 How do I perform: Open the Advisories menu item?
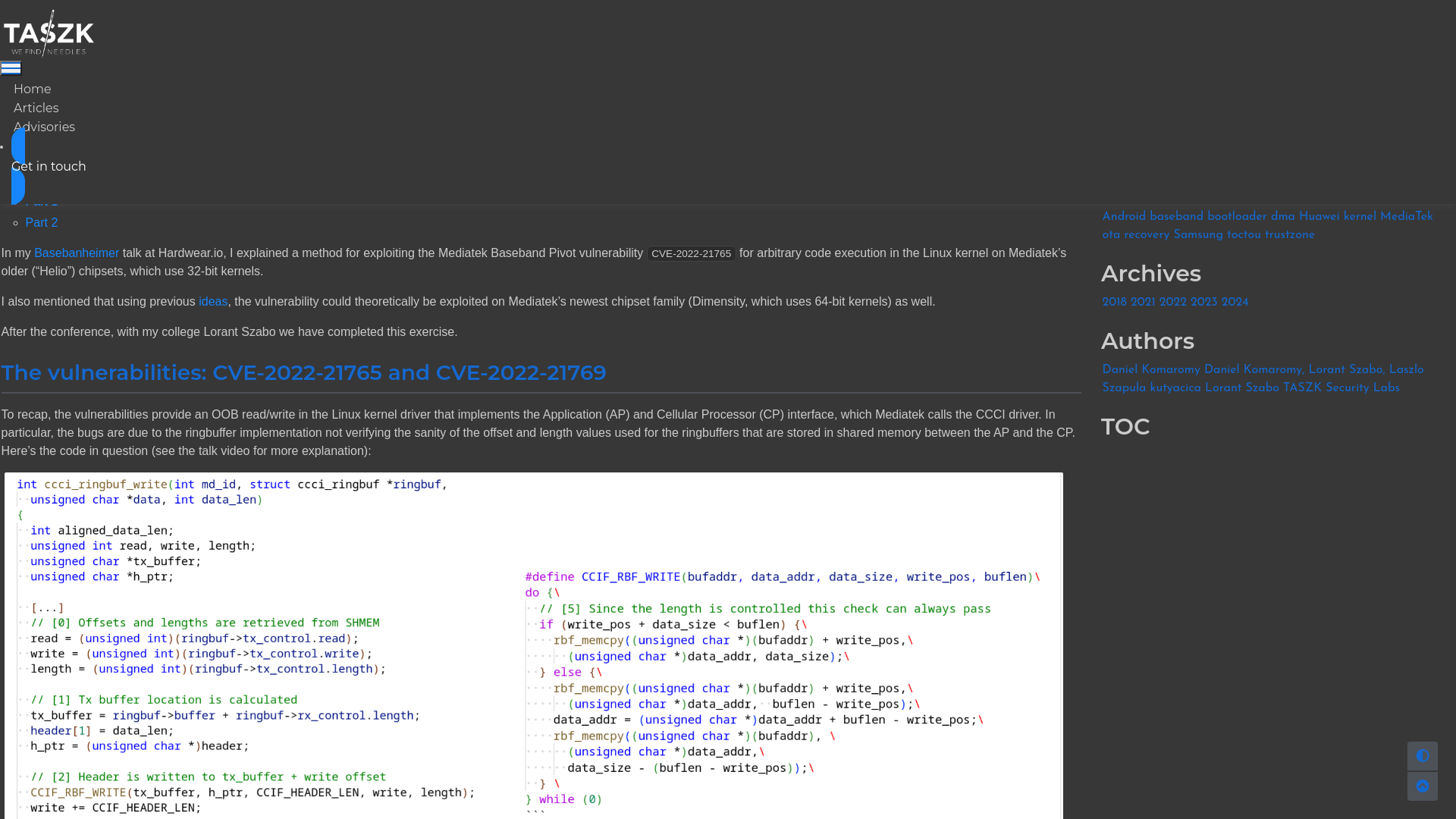pos(44,127)
